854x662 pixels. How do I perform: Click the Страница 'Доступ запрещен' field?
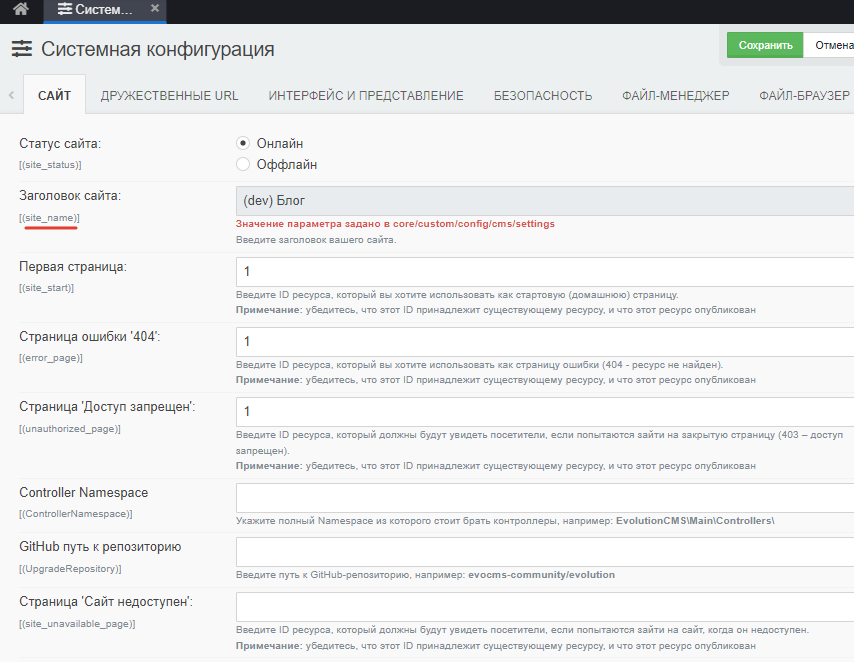545,412
